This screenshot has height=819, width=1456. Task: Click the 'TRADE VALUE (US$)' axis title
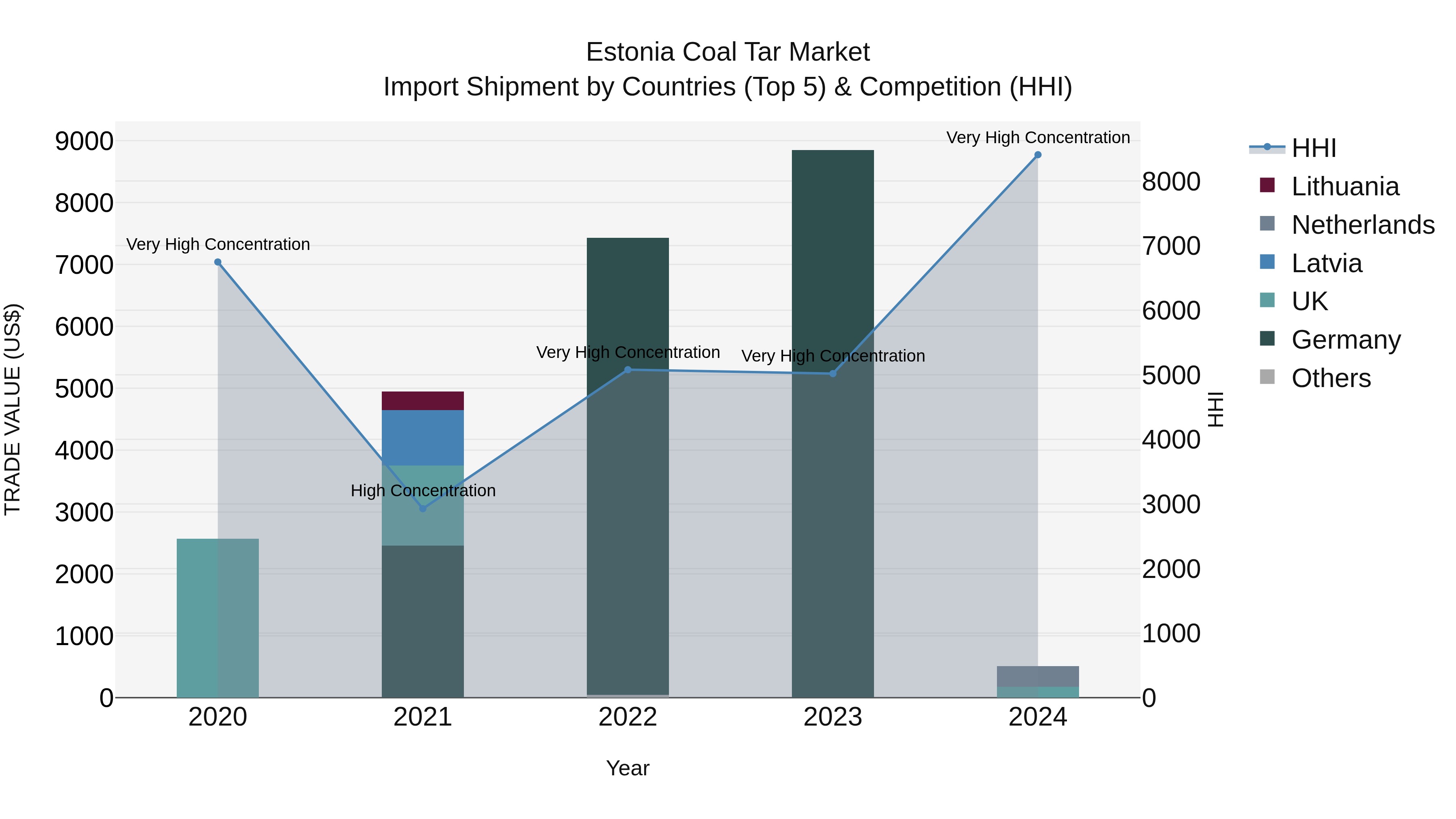pos(13,409)
